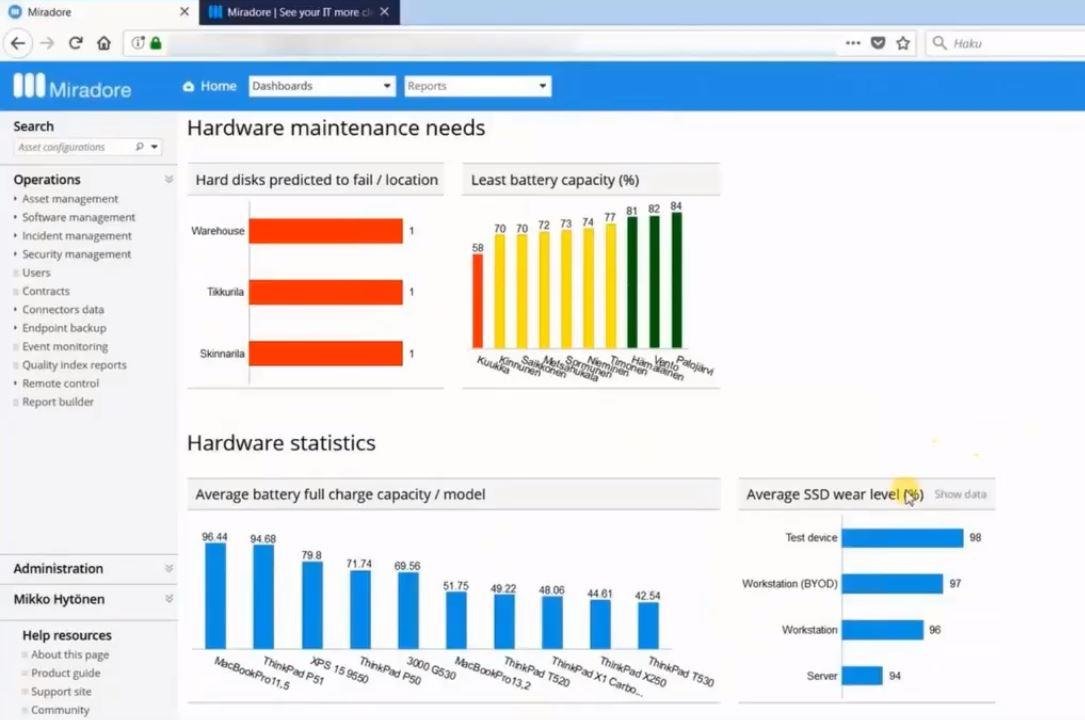Click the Miradore logo
Viewport: 1085px width, 720px height.
click(72, 86)
